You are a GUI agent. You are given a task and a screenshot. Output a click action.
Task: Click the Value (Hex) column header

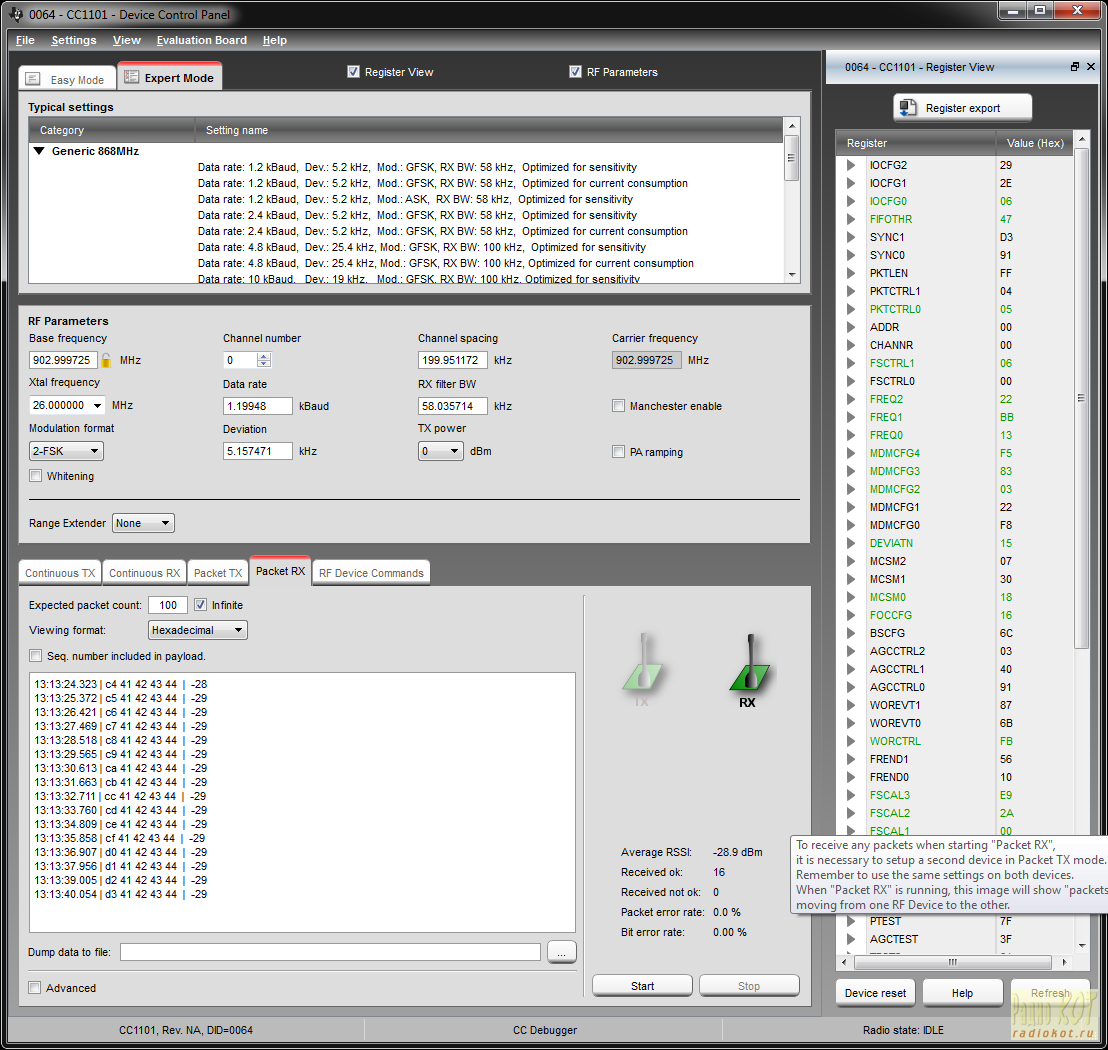[1035, 143]
